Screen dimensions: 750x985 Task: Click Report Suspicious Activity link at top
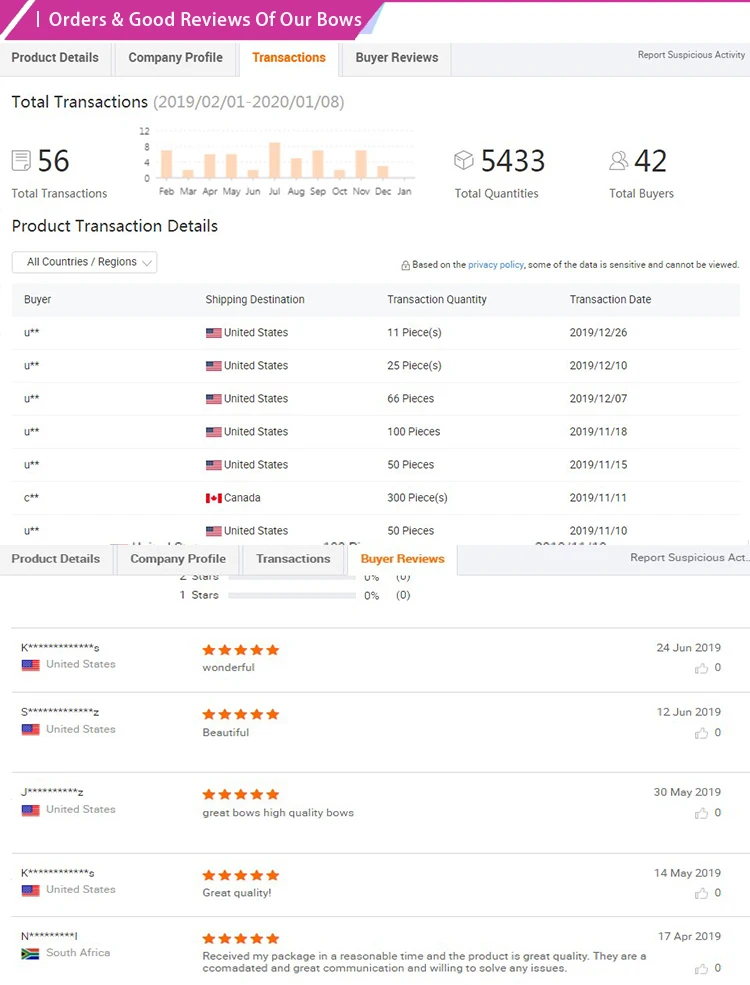[x=691, y=55]
